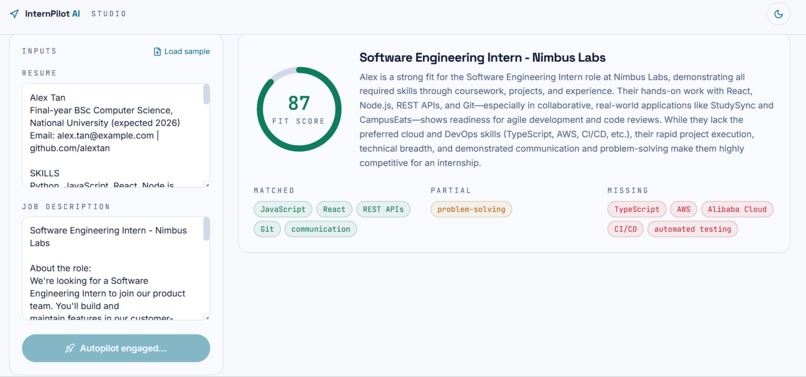This screenshot has height=377, width=806.
Task: Click the Alex Tan name in resume
Action: pyautogui.click(x=47, y=98)
